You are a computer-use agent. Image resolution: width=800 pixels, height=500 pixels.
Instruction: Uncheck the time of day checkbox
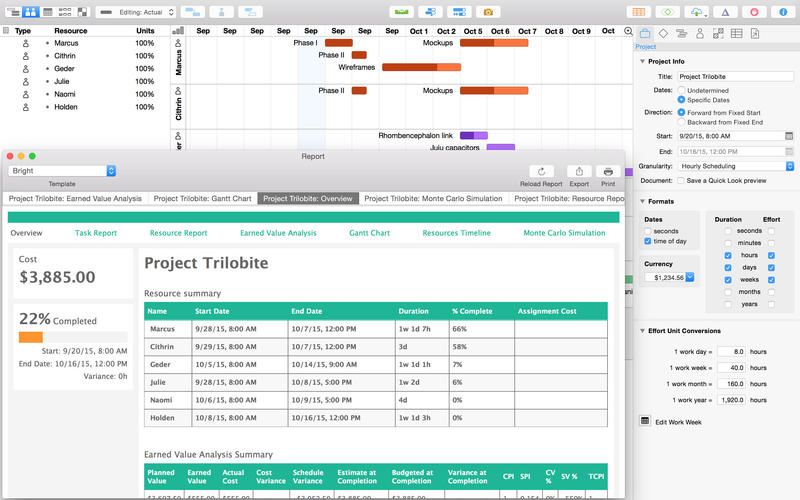pos(647,242)
